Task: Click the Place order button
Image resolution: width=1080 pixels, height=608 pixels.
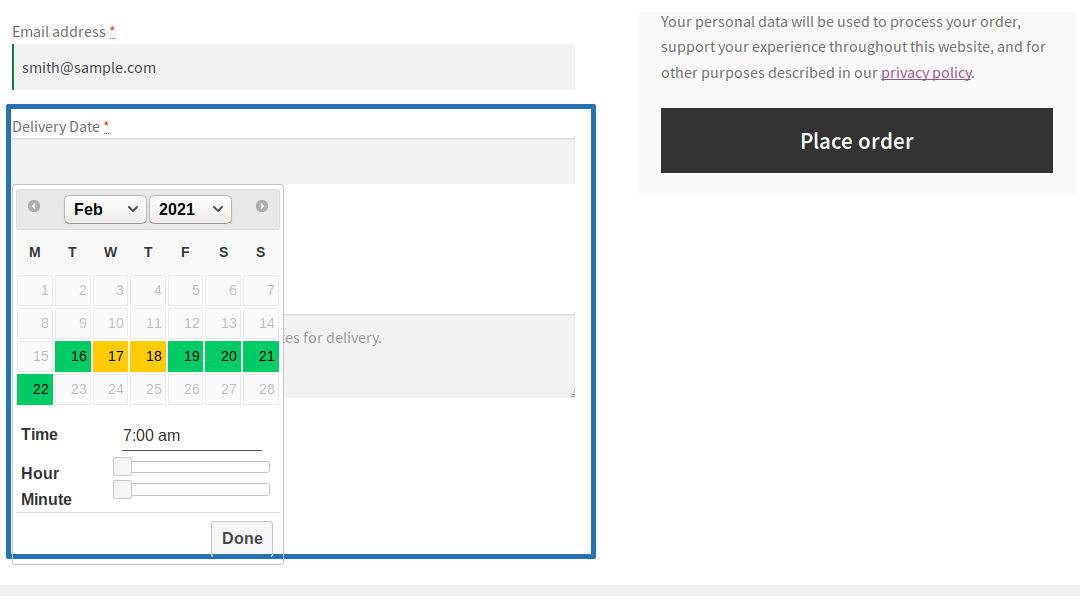Action: tap(856, 140)
